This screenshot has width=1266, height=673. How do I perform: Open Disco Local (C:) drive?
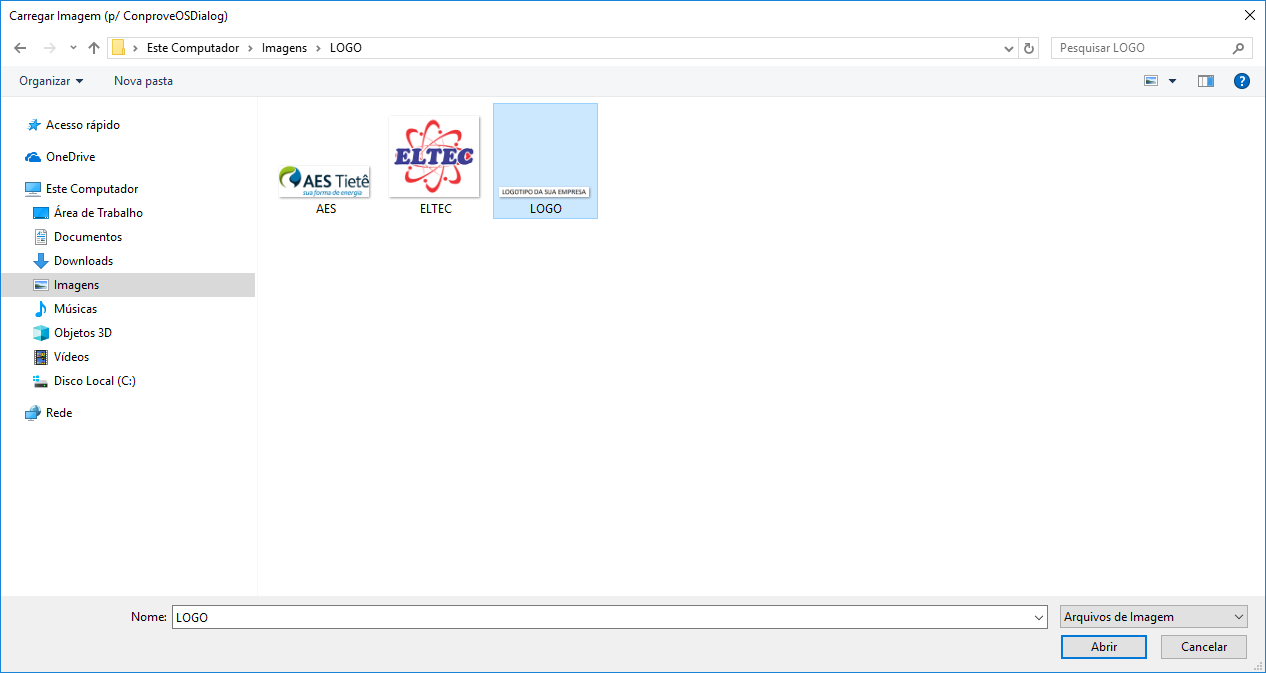pos(95,381)
